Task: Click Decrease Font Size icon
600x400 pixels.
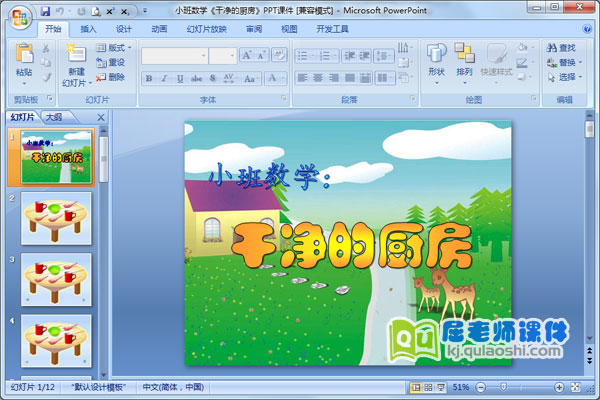Action: [262, 56]
